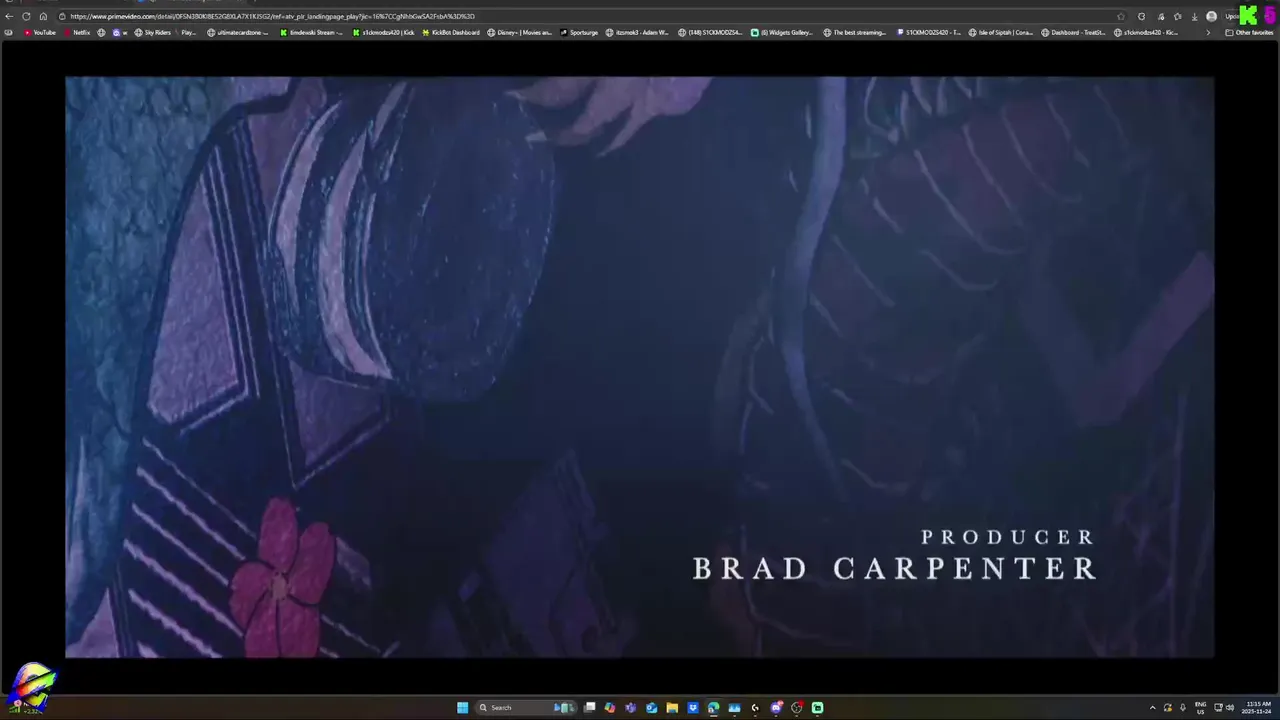Open the Isle of Siptah bookmark
Image resolution: width=1280 pixels, height=720 pixels.
[1001, 32]
